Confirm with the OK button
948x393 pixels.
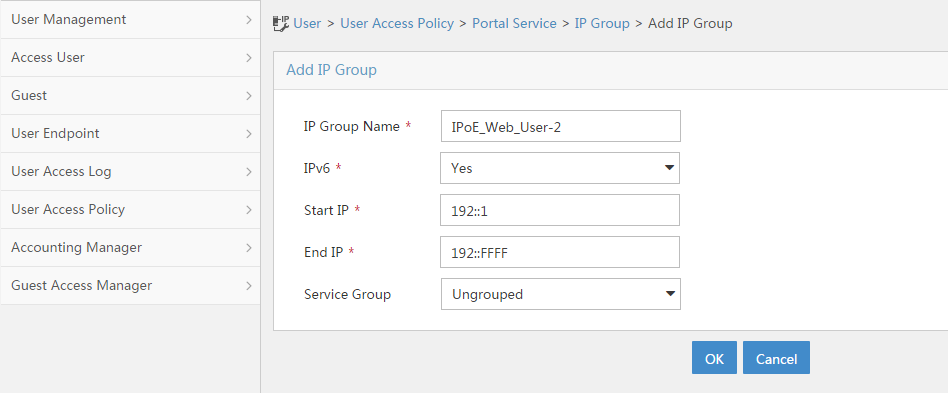tap(714, 358)
